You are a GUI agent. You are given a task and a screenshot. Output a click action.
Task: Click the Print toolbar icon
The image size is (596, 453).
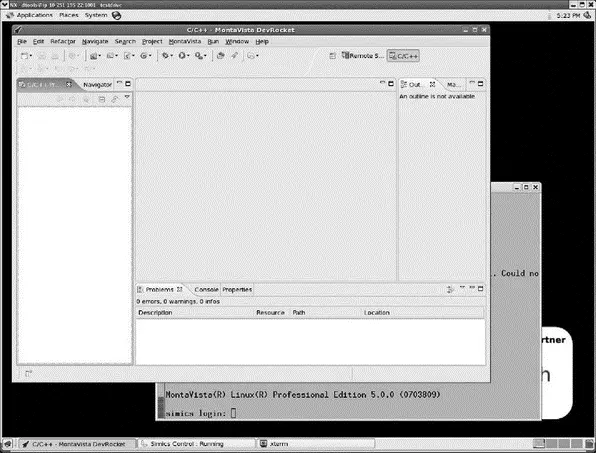tap(55, 56)
